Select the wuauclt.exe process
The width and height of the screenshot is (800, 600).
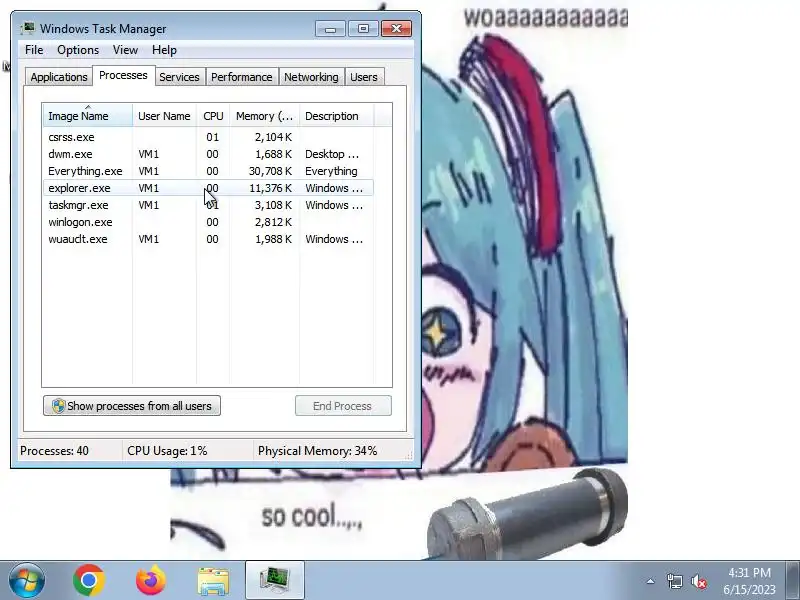(209, 239)
